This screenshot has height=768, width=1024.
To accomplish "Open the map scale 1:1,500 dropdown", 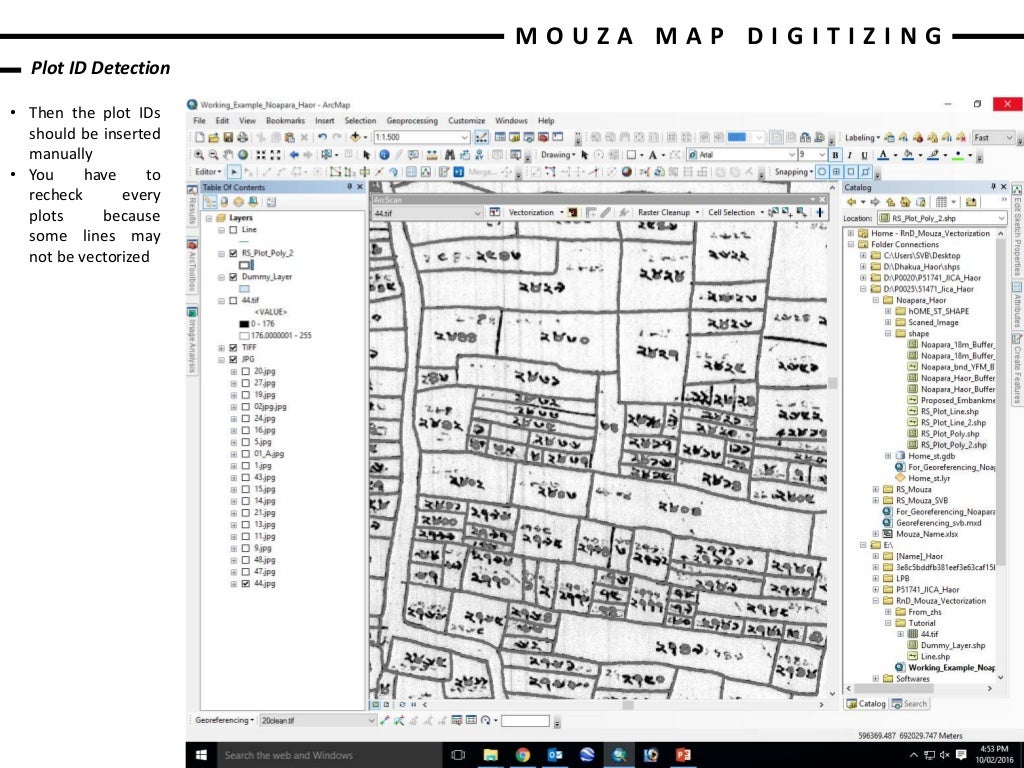I will pyautogui.click(x=465, y=137).
